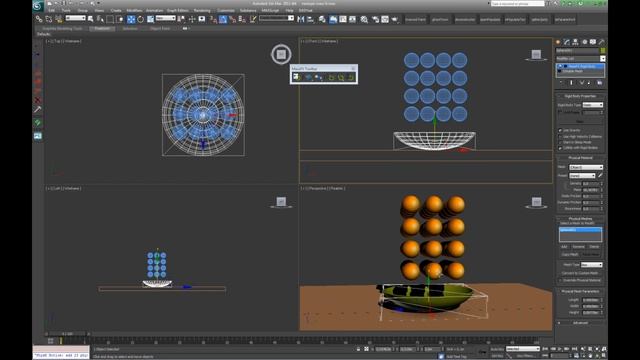The height and width of the screenshot is (360, 640).
Task: Toggle Collide with Rigid Bodies checkbox
Action: (560, 148)
